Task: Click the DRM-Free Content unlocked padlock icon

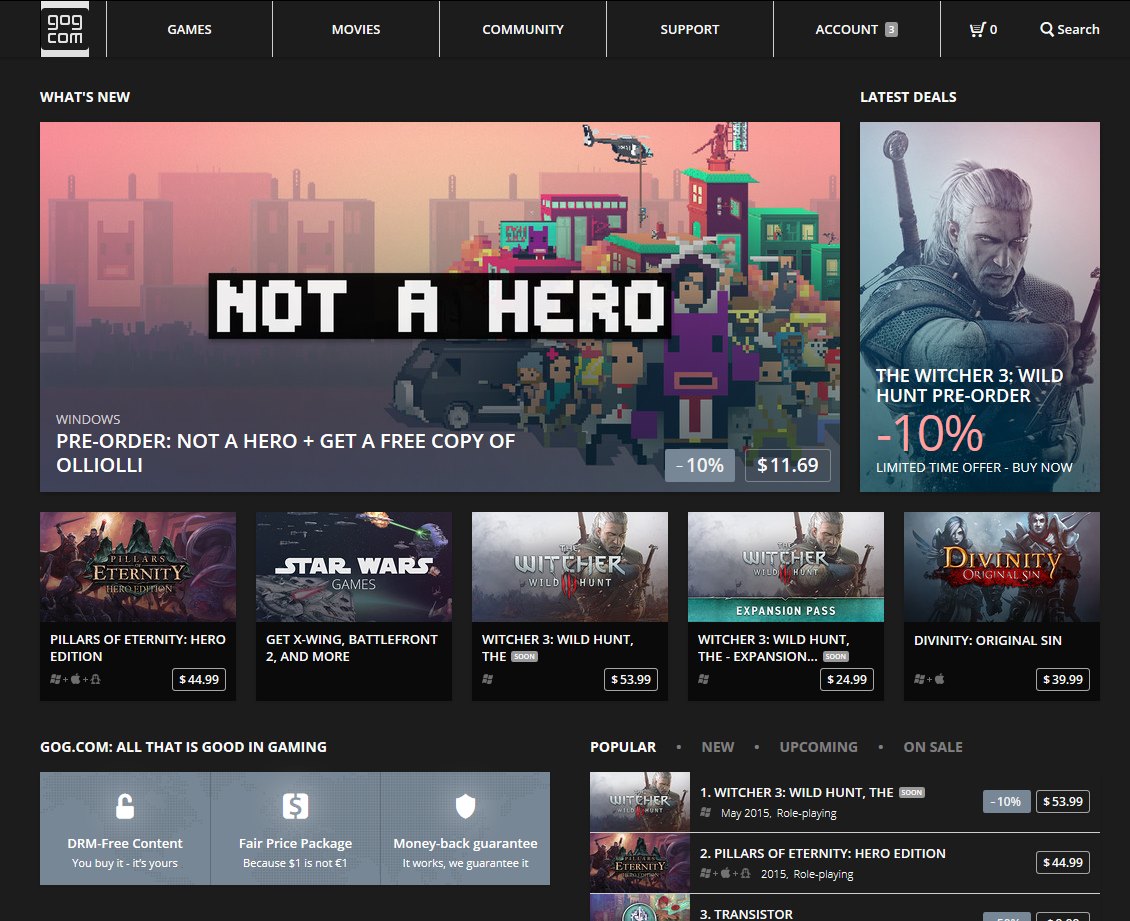Action: pos(125,806)
